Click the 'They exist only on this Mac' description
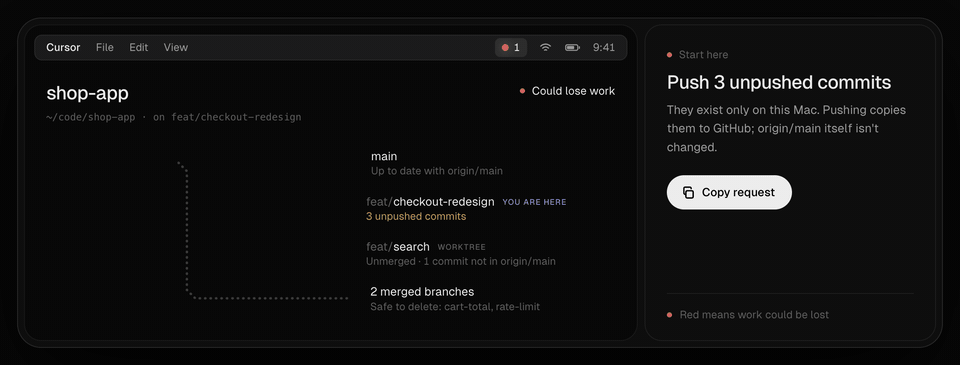The image size is (960, 365). (x=786, y=129)
